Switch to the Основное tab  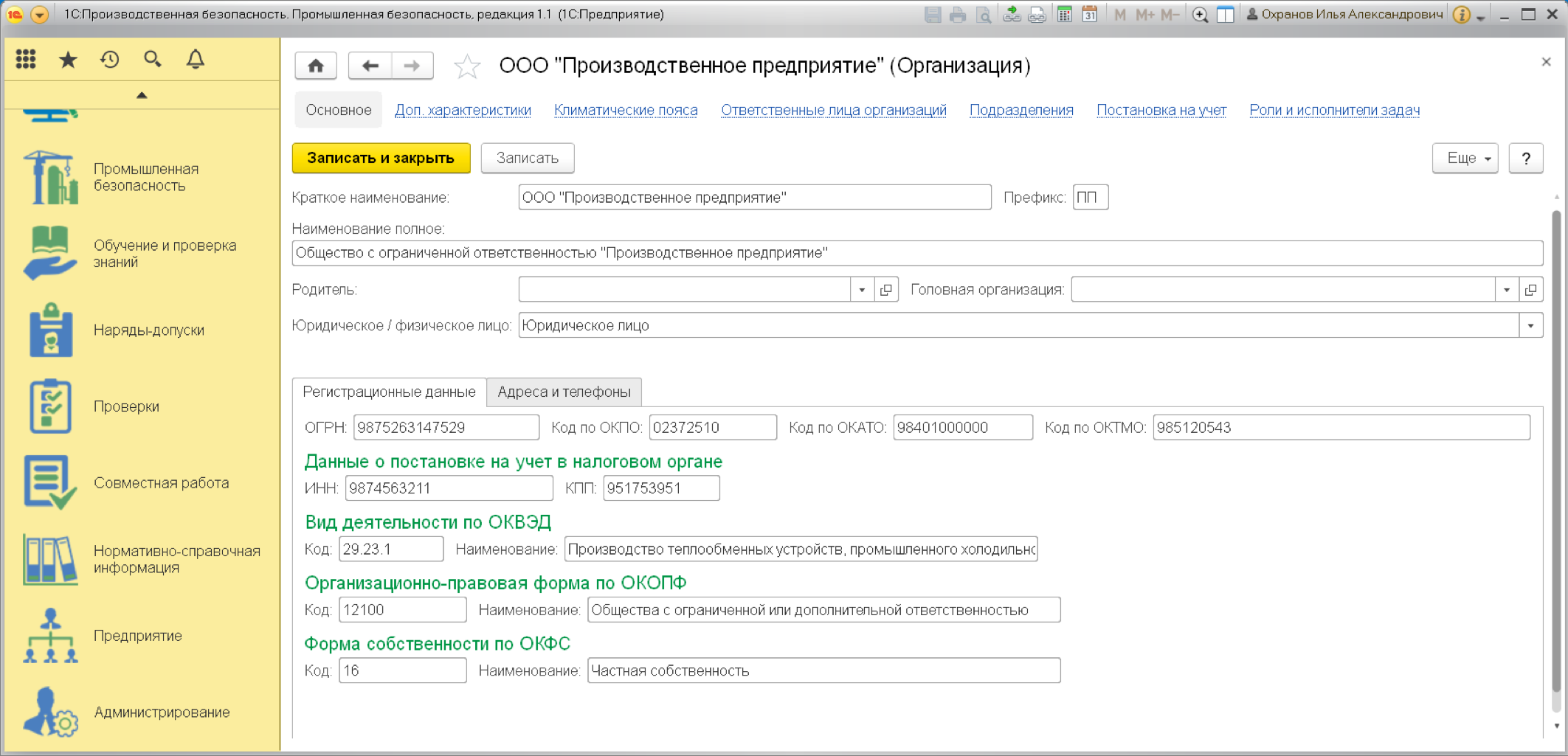click(x=339, y=110)
